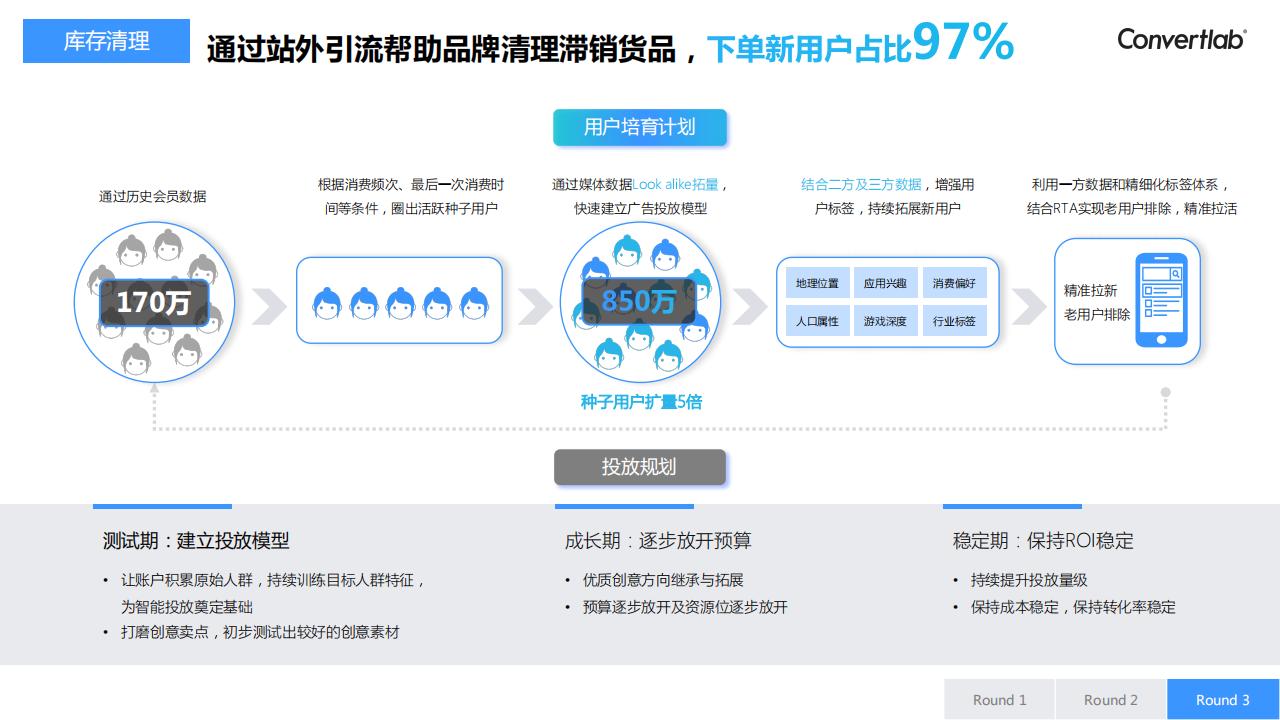Viewport: 1280px width, 720px height.
Task: Click the 结合二方及三方数据 highlighted text
Action: [861, 184]
